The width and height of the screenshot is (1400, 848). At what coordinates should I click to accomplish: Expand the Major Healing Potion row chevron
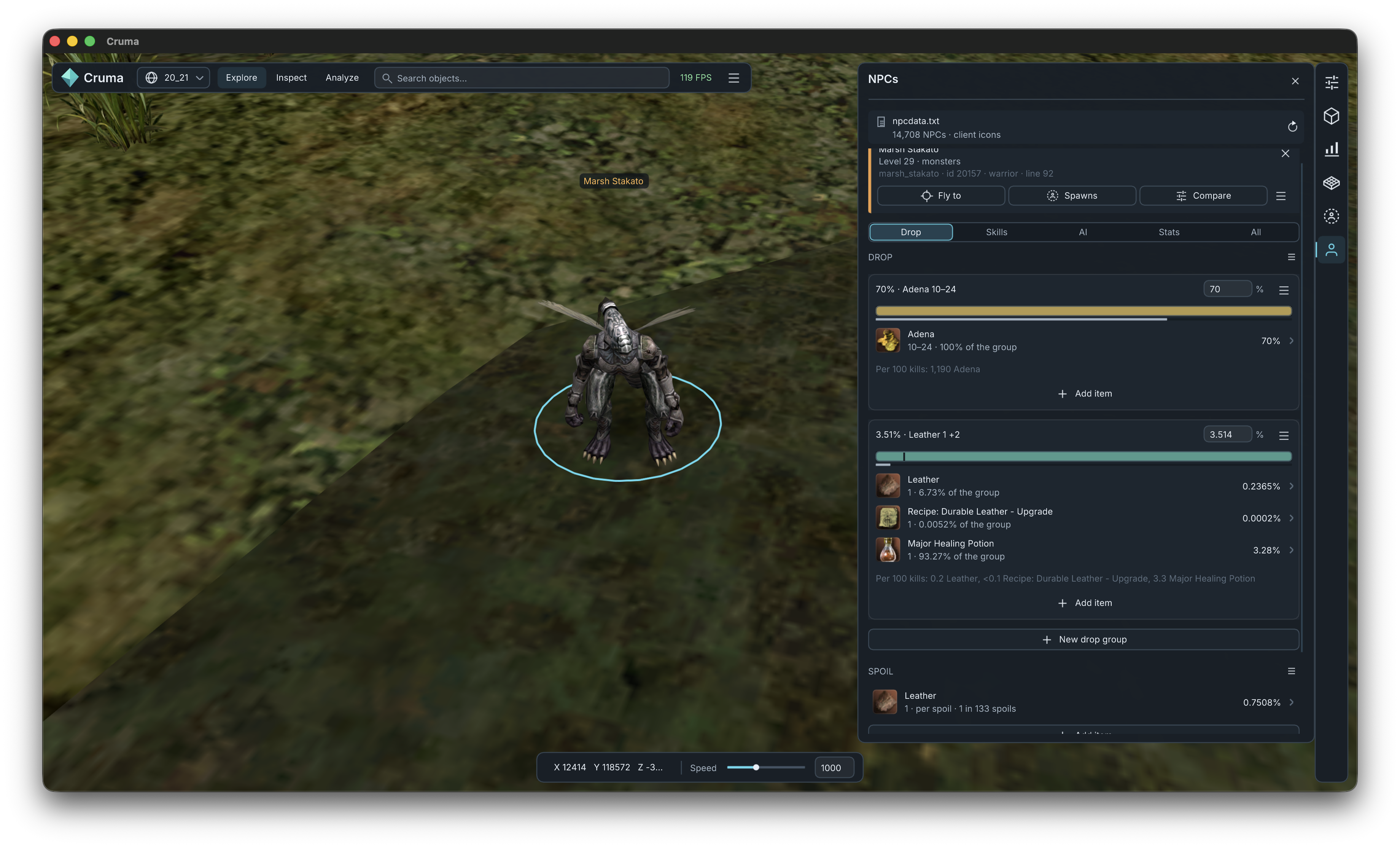coord(1292,550)
